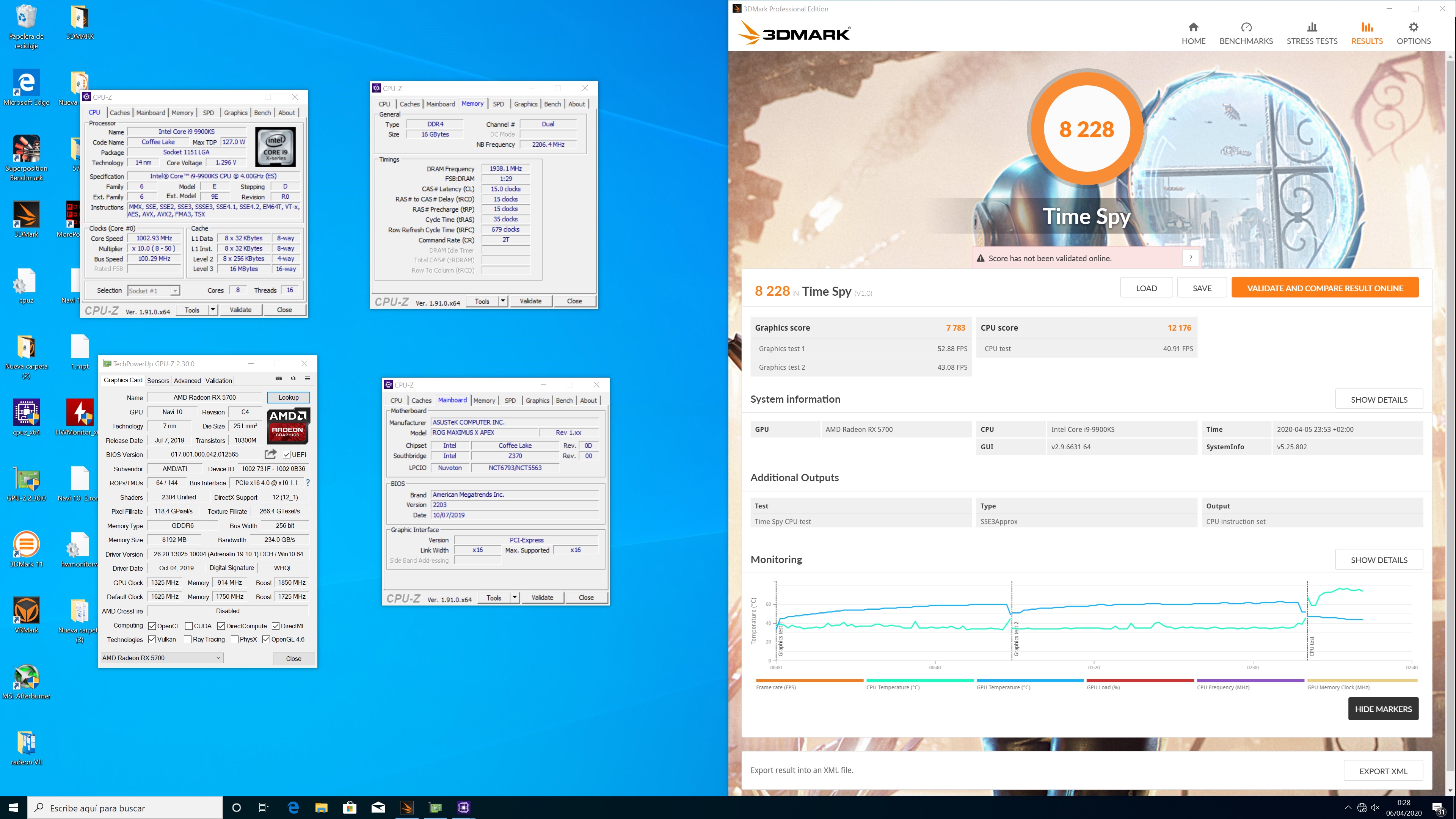Image resolution: width=1456 pixels, height=819 pixels.
Task: Toggle Vulkan checkbox in GPU-Z
Action: pyautogui.click(x=152, y=639)
